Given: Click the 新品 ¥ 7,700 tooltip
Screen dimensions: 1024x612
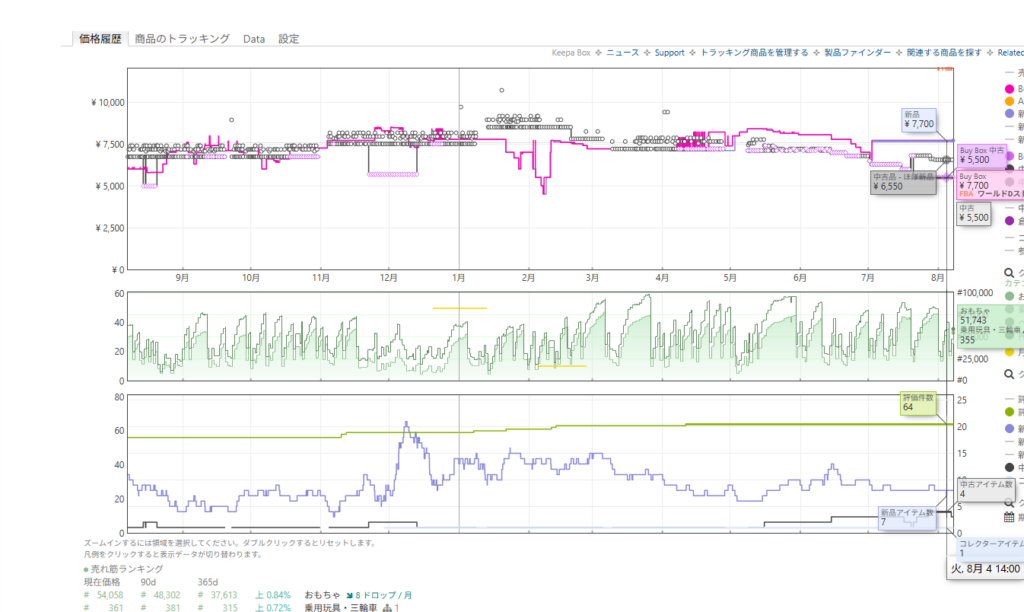Looking at the screenshot, I should click(919, 120).
